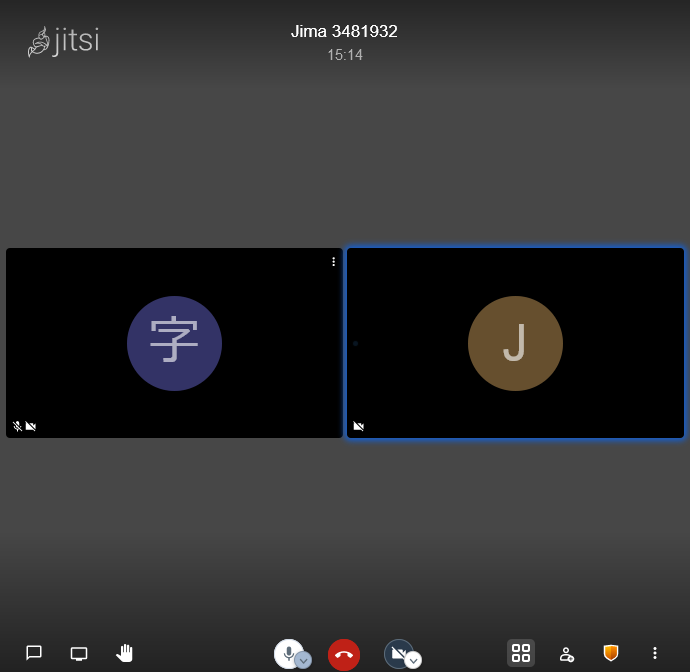Viewport: 690px width, 672px height.
Task: Select the participant tile with avatar 字
Action: click(174, 343)
